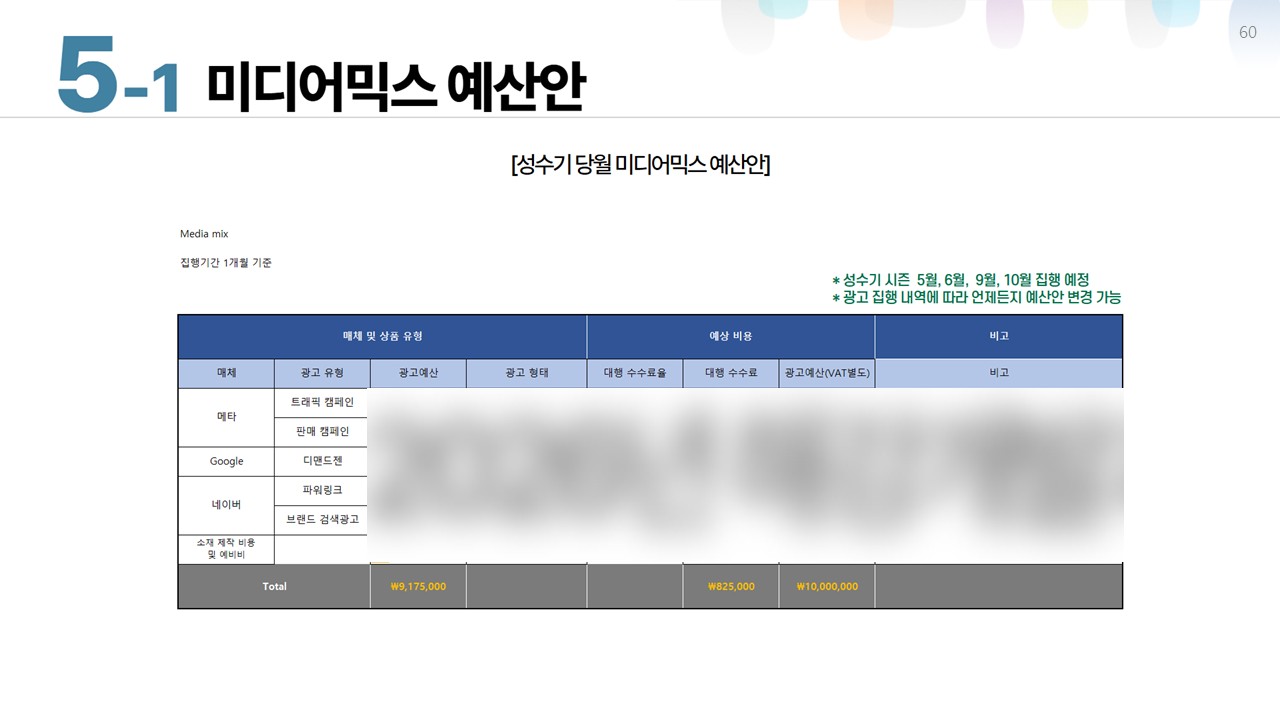The width and height of the screenshot is (1280, 720).
Task: Click the page number 60
Action: click(1247, 32)
